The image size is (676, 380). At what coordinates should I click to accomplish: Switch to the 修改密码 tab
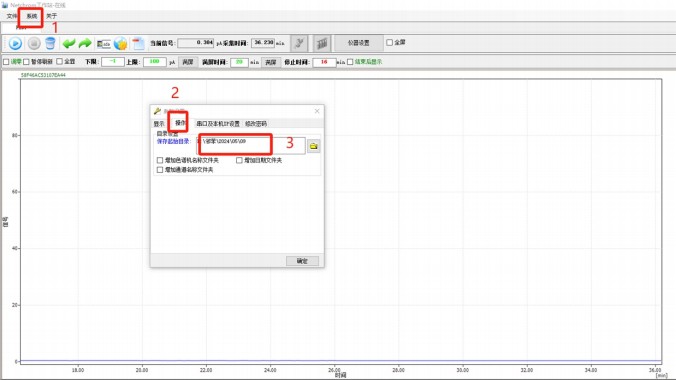[x=256, y=124]
